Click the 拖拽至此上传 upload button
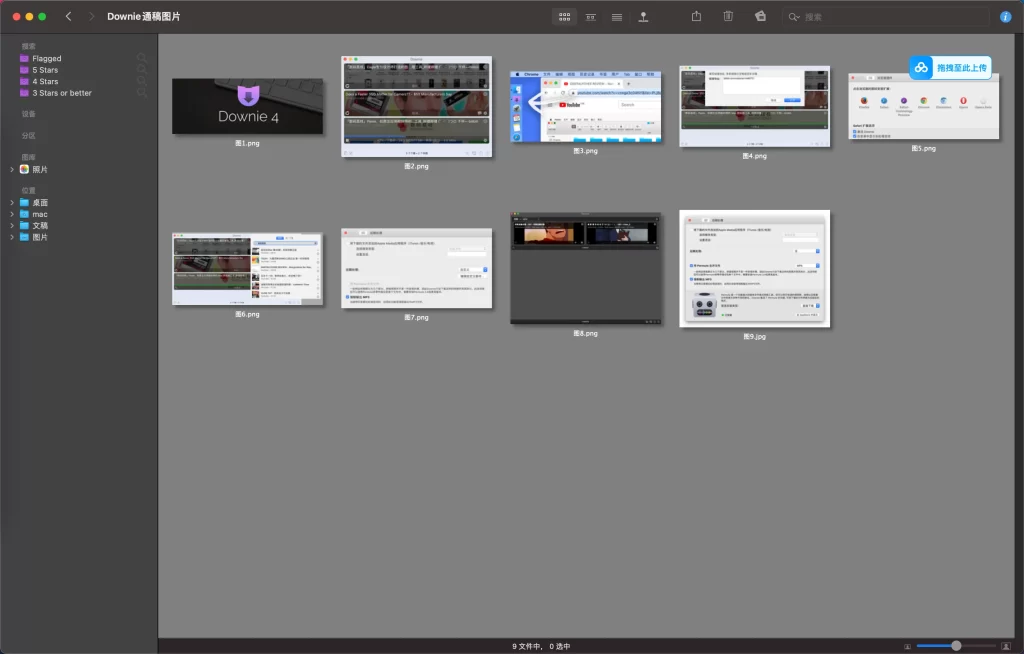The image size is (1024, 654). click(950, 68)
